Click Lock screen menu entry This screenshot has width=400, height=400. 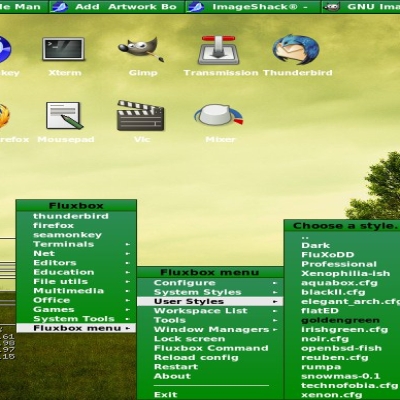(210, 339)
